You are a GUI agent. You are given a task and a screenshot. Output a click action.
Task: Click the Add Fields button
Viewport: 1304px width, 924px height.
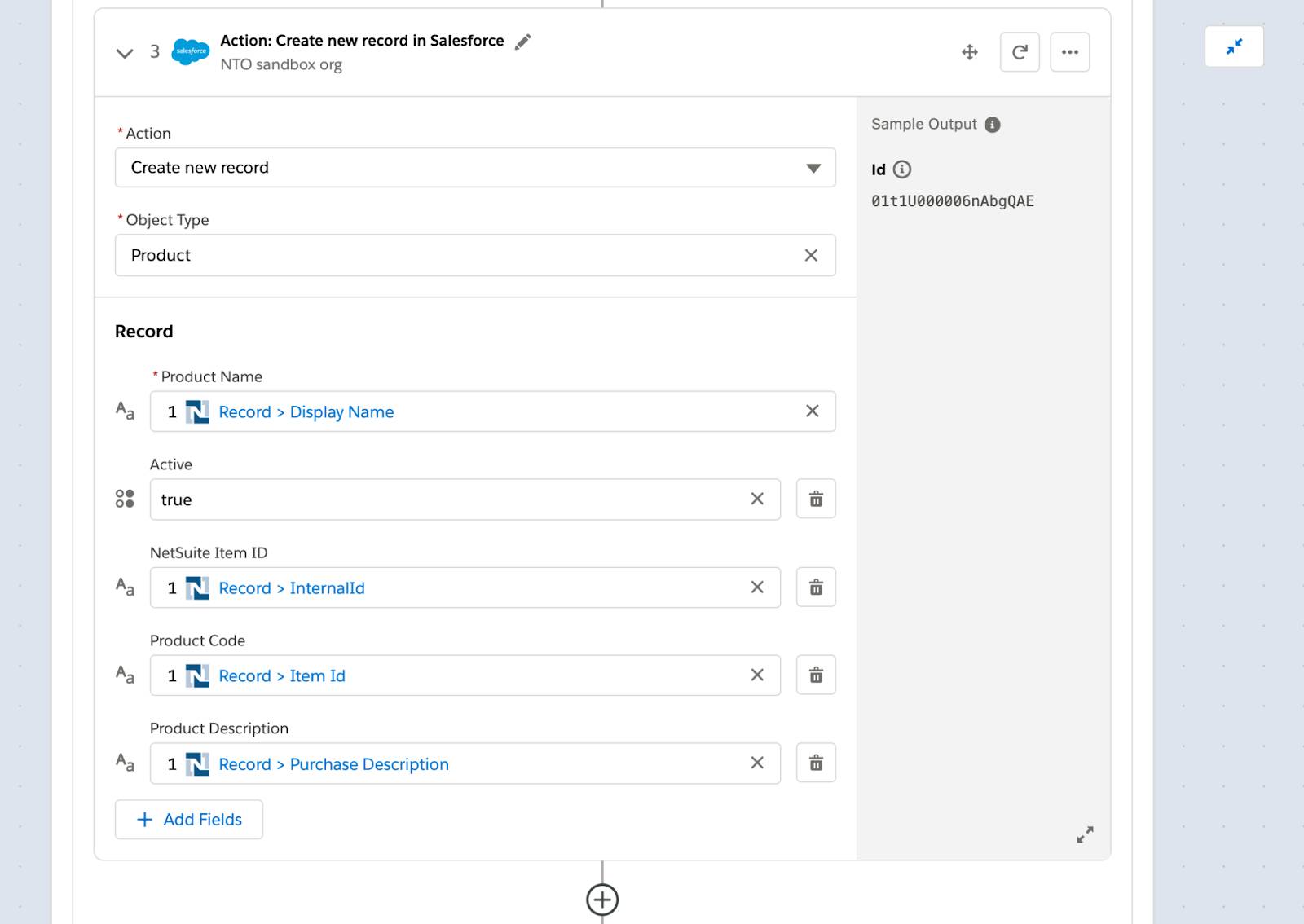188,819
